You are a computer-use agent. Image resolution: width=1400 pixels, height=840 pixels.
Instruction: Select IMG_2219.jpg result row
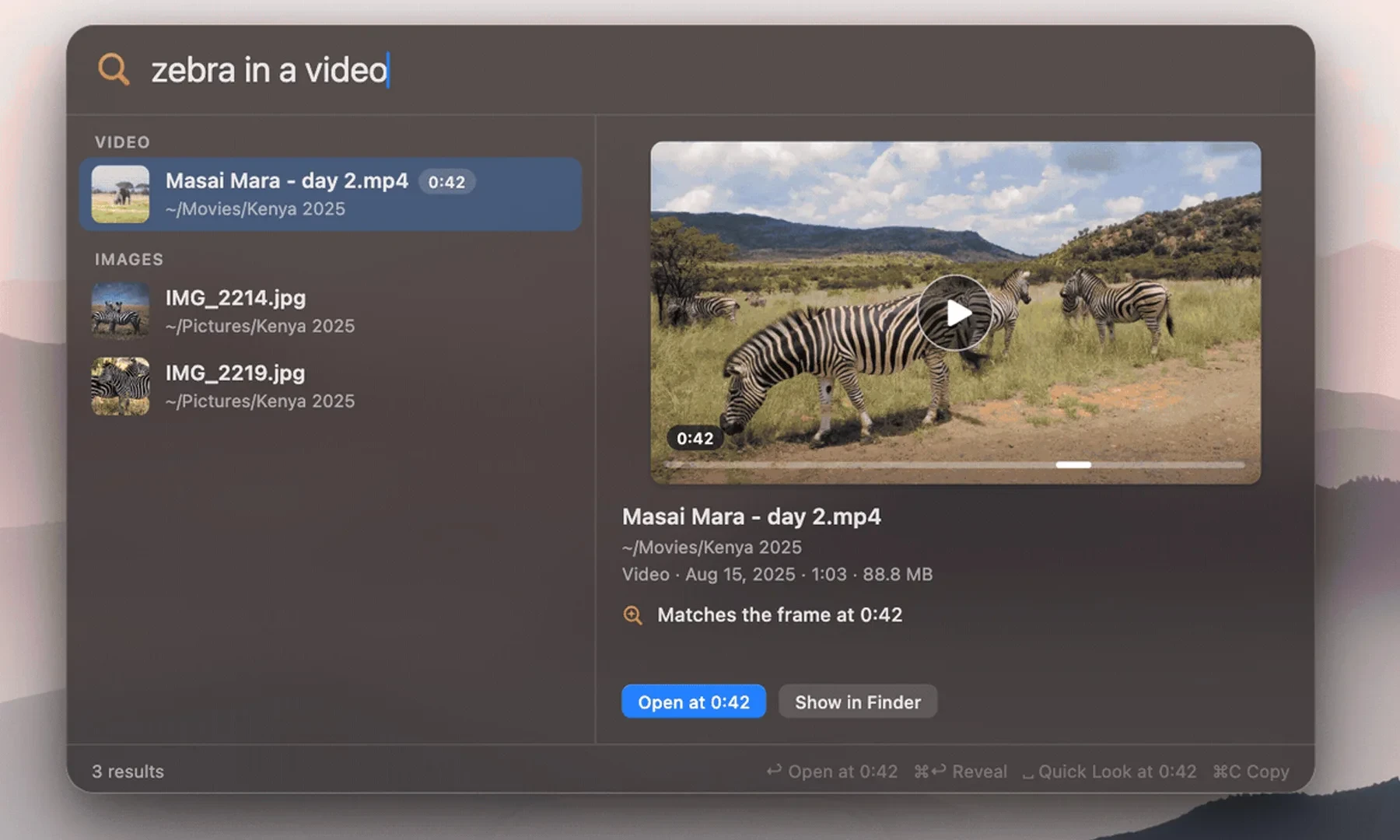(x=331, y=387)
